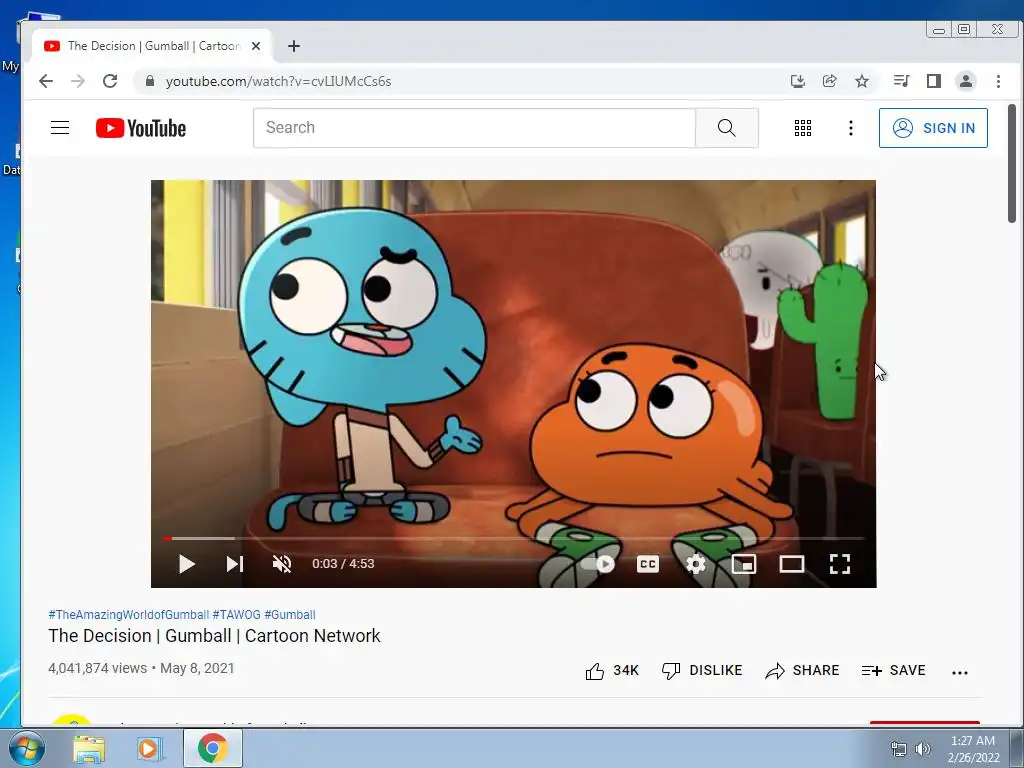The width and height of the screenshot is (1024, 768).
Task: Click the 4,041,874 views text
Action: click(97, 669)
